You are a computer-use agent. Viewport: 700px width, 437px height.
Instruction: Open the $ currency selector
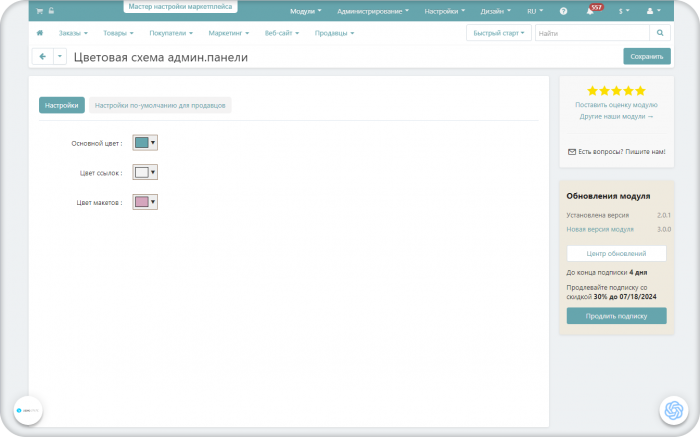pyautogui.click(x=624, y=11)
